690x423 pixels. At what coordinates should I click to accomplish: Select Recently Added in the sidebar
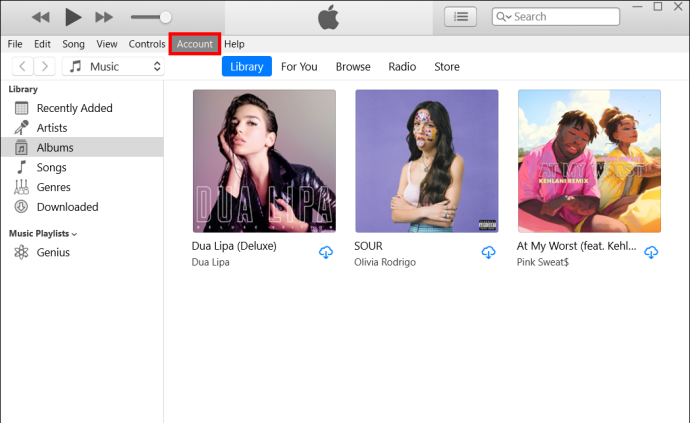74,108
